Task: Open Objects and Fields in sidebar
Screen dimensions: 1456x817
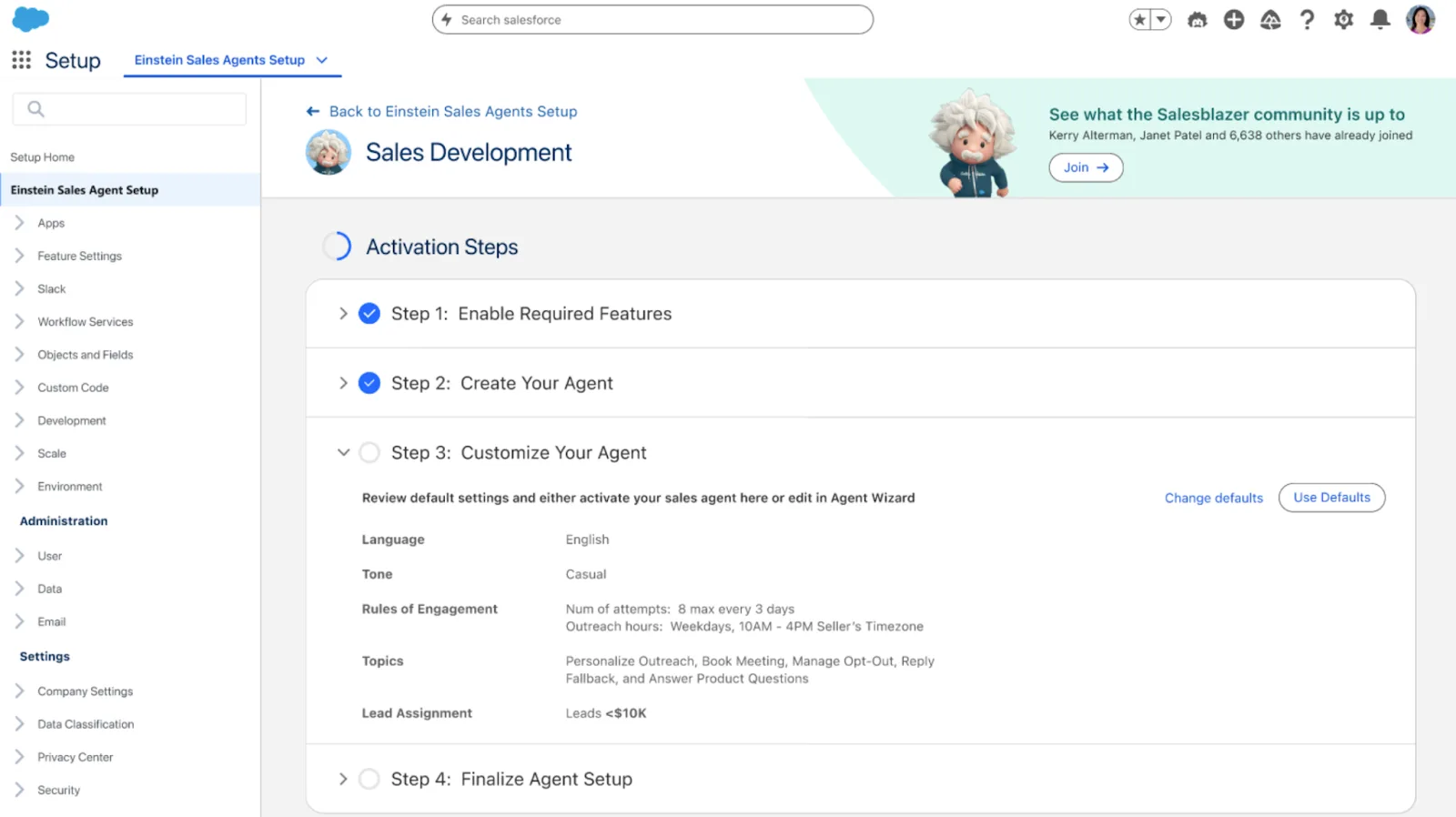Action: [86, 355]
